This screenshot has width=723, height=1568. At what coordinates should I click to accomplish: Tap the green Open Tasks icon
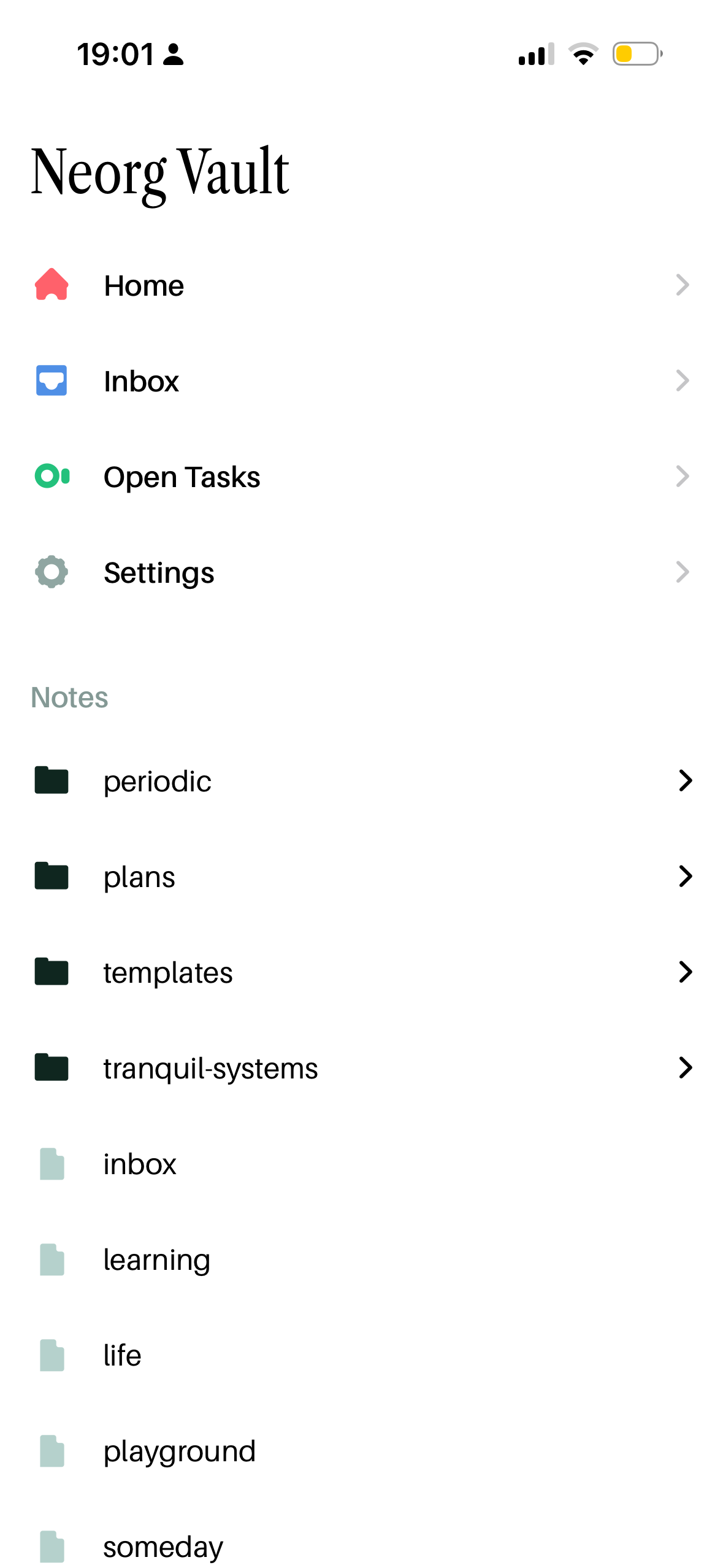point(52,476)
